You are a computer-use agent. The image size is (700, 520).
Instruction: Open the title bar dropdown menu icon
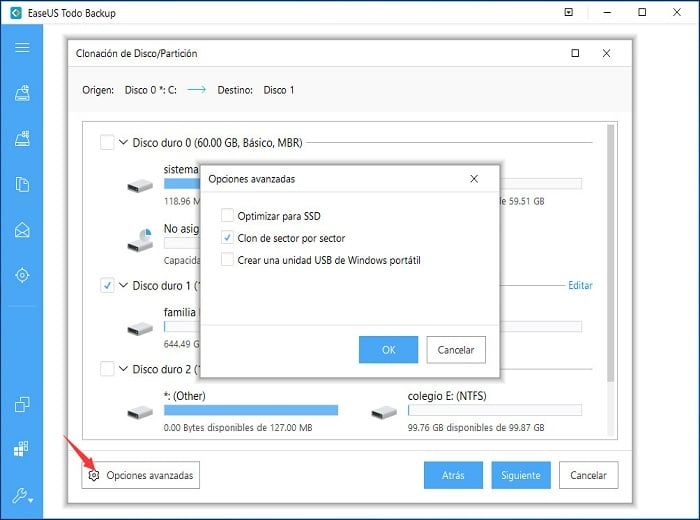pyautogui.click(x=569, y=12)
